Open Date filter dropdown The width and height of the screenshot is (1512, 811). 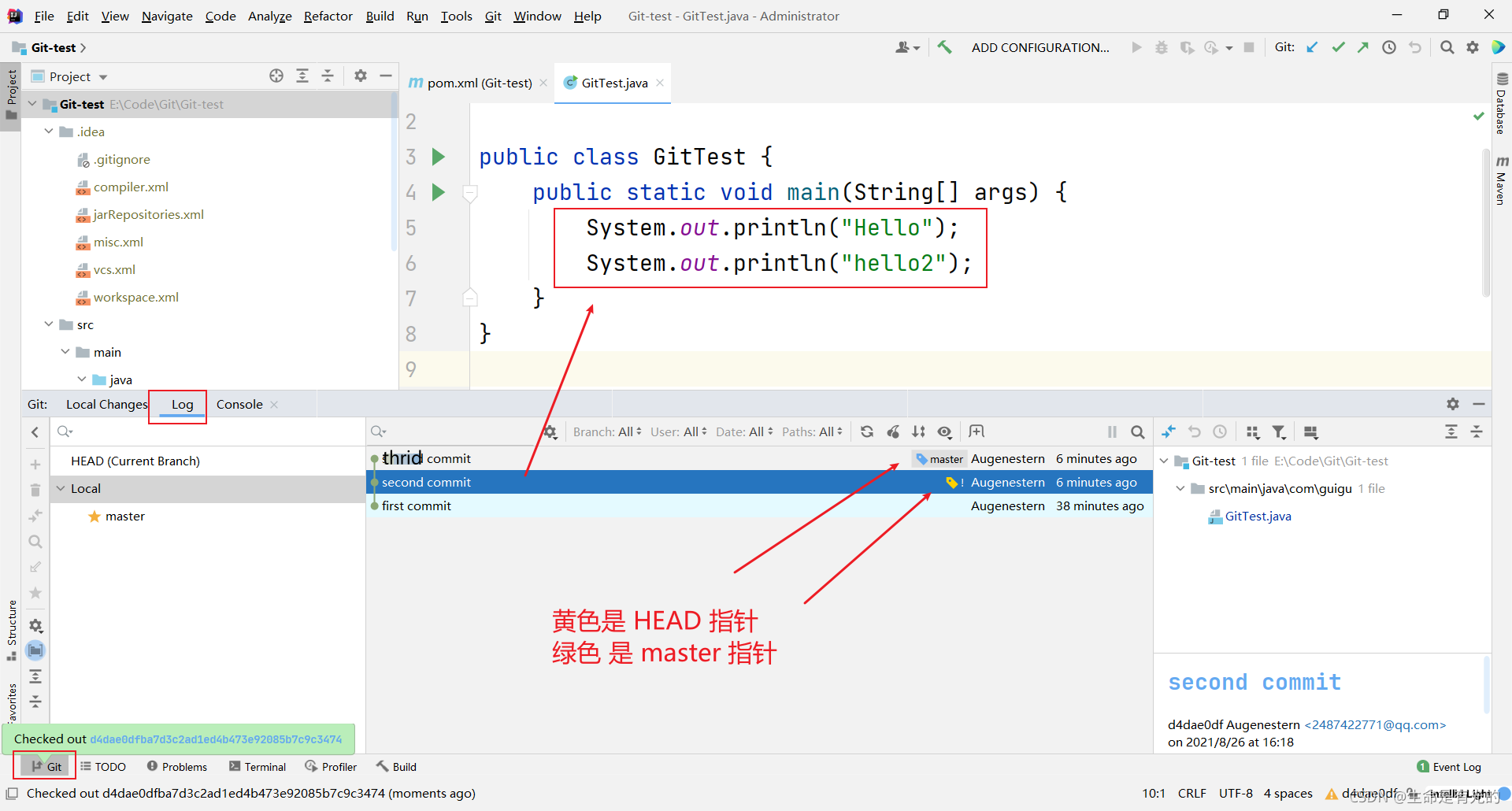[744, 431]
